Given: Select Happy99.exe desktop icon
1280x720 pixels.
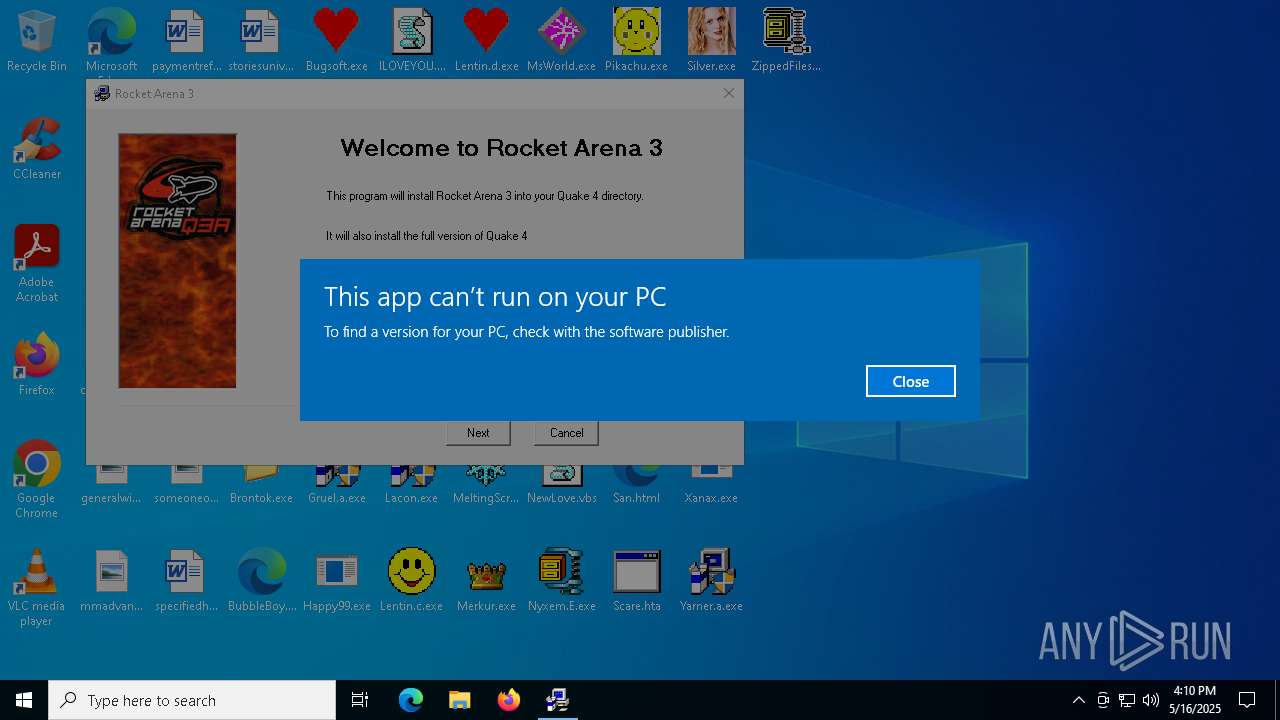Looking at the screenshot, I should click(336, 581).
